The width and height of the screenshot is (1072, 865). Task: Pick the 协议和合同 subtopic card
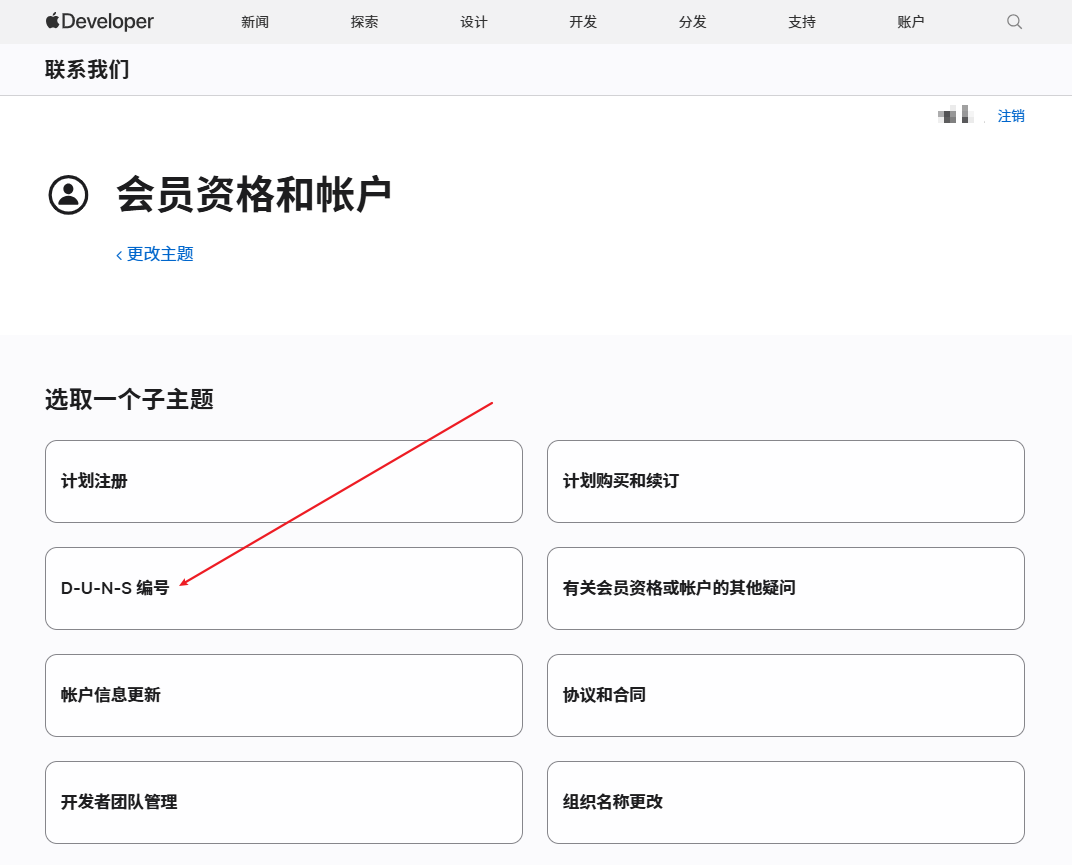[785, 695]
